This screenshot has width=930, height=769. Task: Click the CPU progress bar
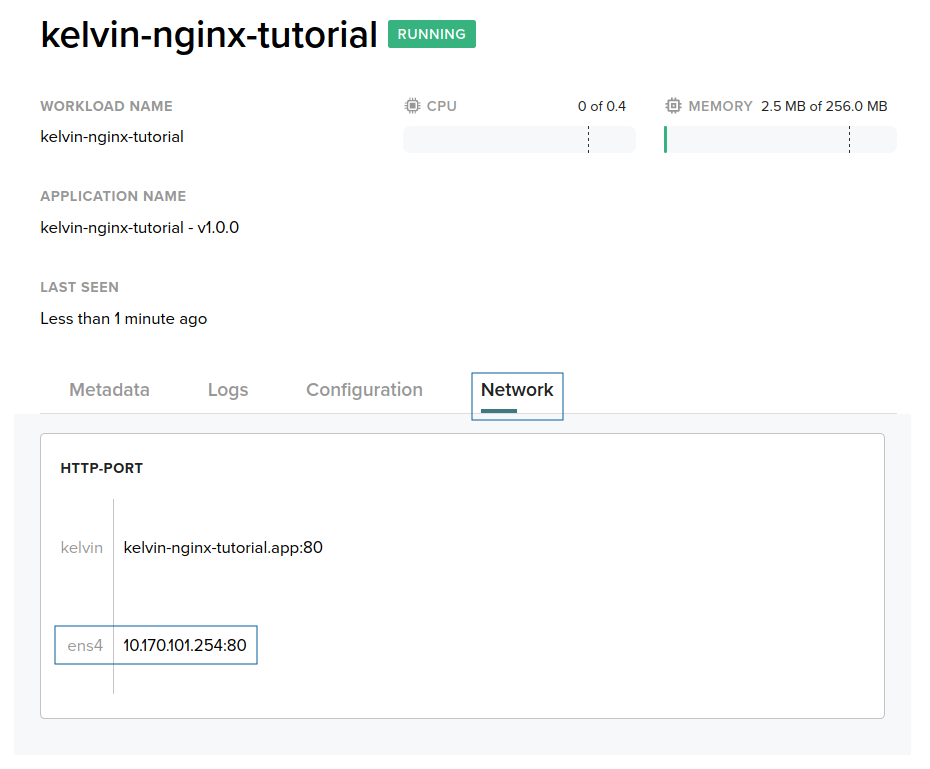point(519,139)
